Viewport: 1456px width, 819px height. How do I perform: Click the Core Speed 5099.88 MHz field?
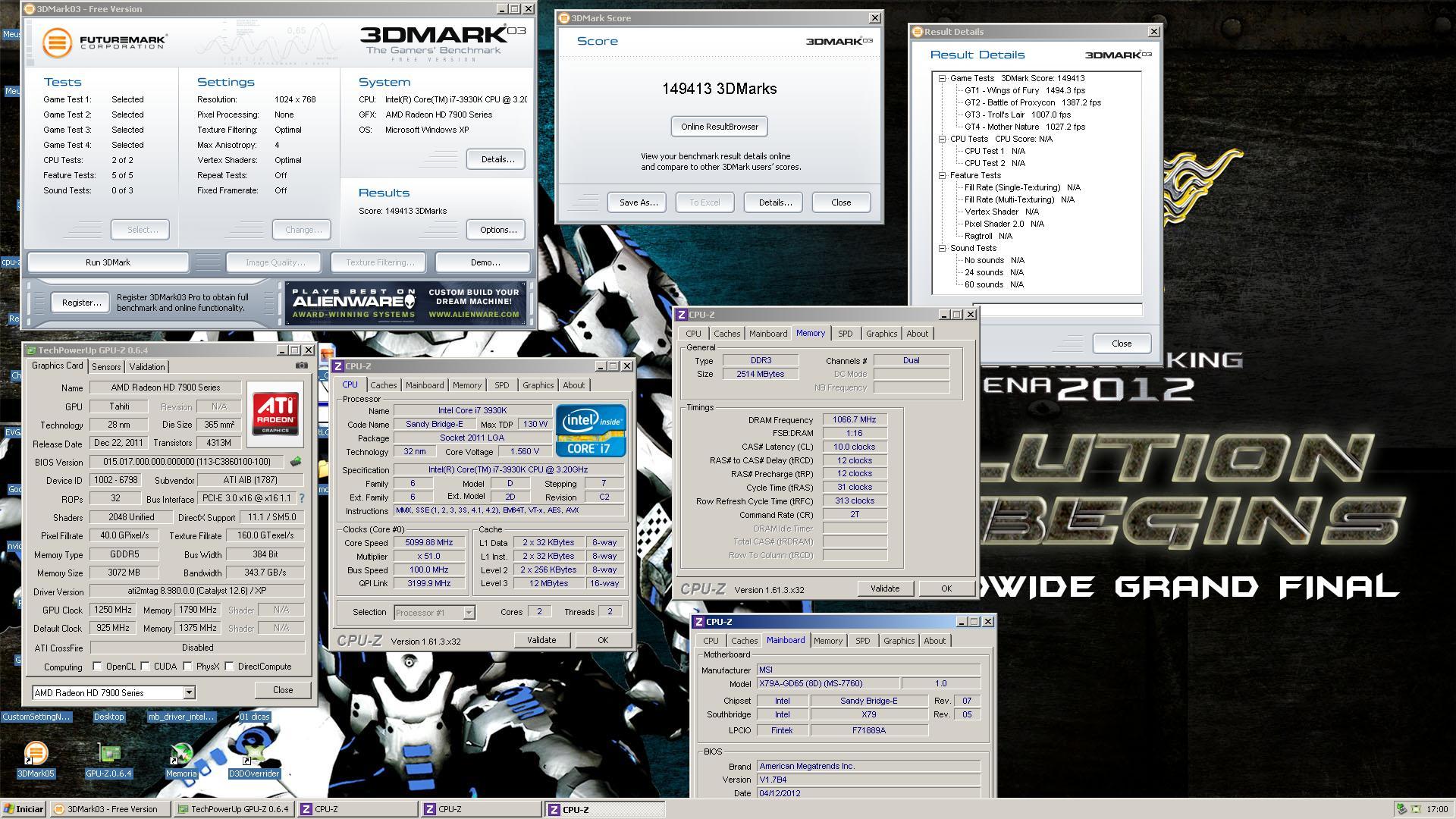pos(429,543)
